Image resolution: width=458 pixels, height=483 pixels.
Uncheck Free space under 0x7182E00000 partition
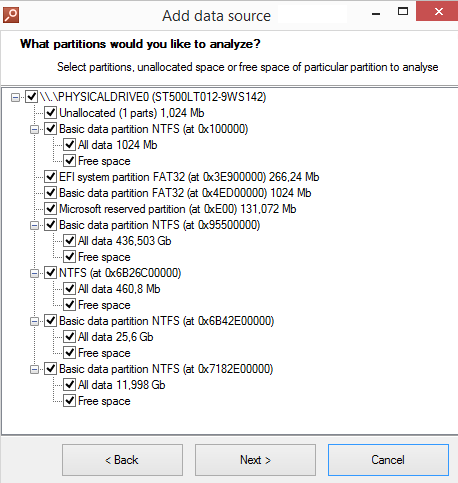tap(69, 401)
